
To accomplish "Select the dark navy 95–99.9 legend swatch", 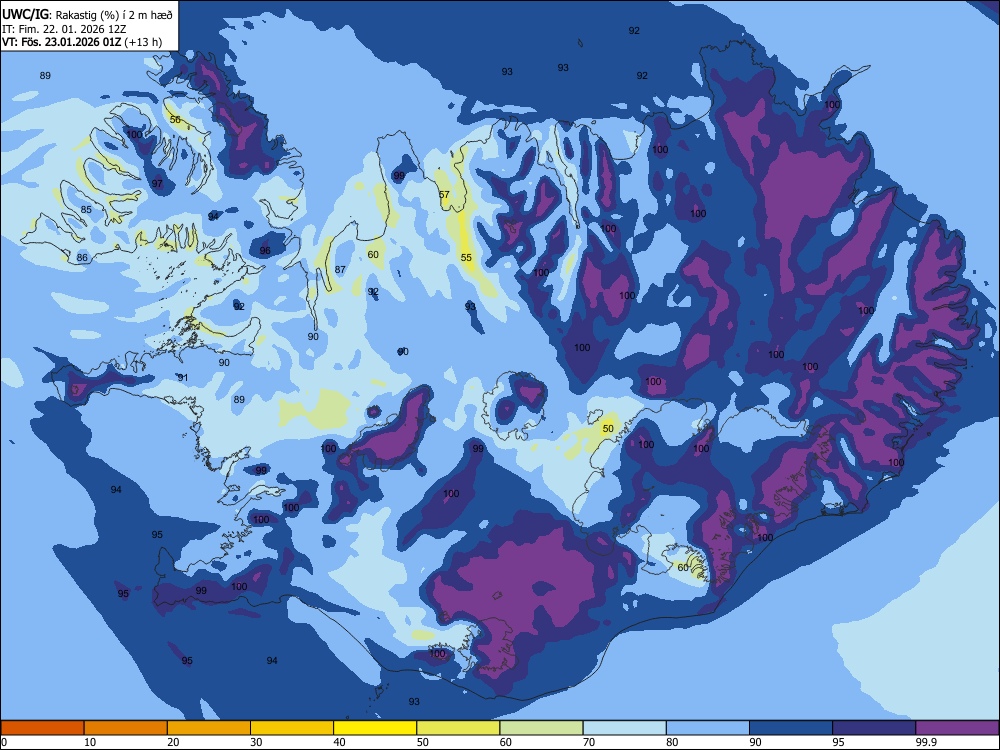I will pos(874,728).
